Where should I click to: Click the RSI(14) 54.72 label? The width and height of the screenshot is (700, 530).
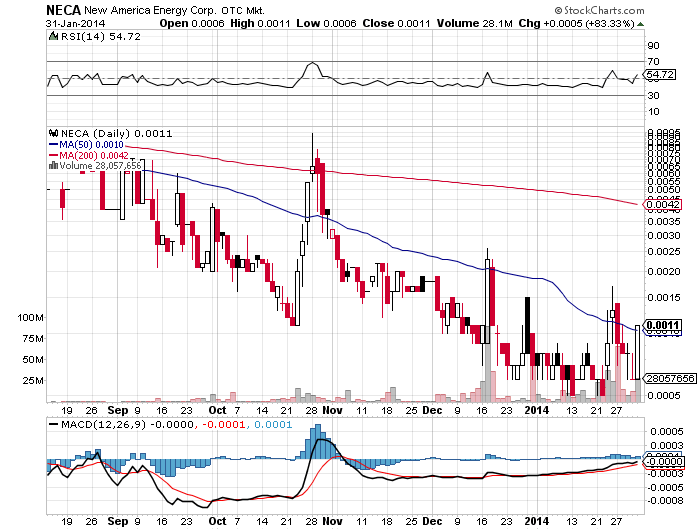[101, 36]
